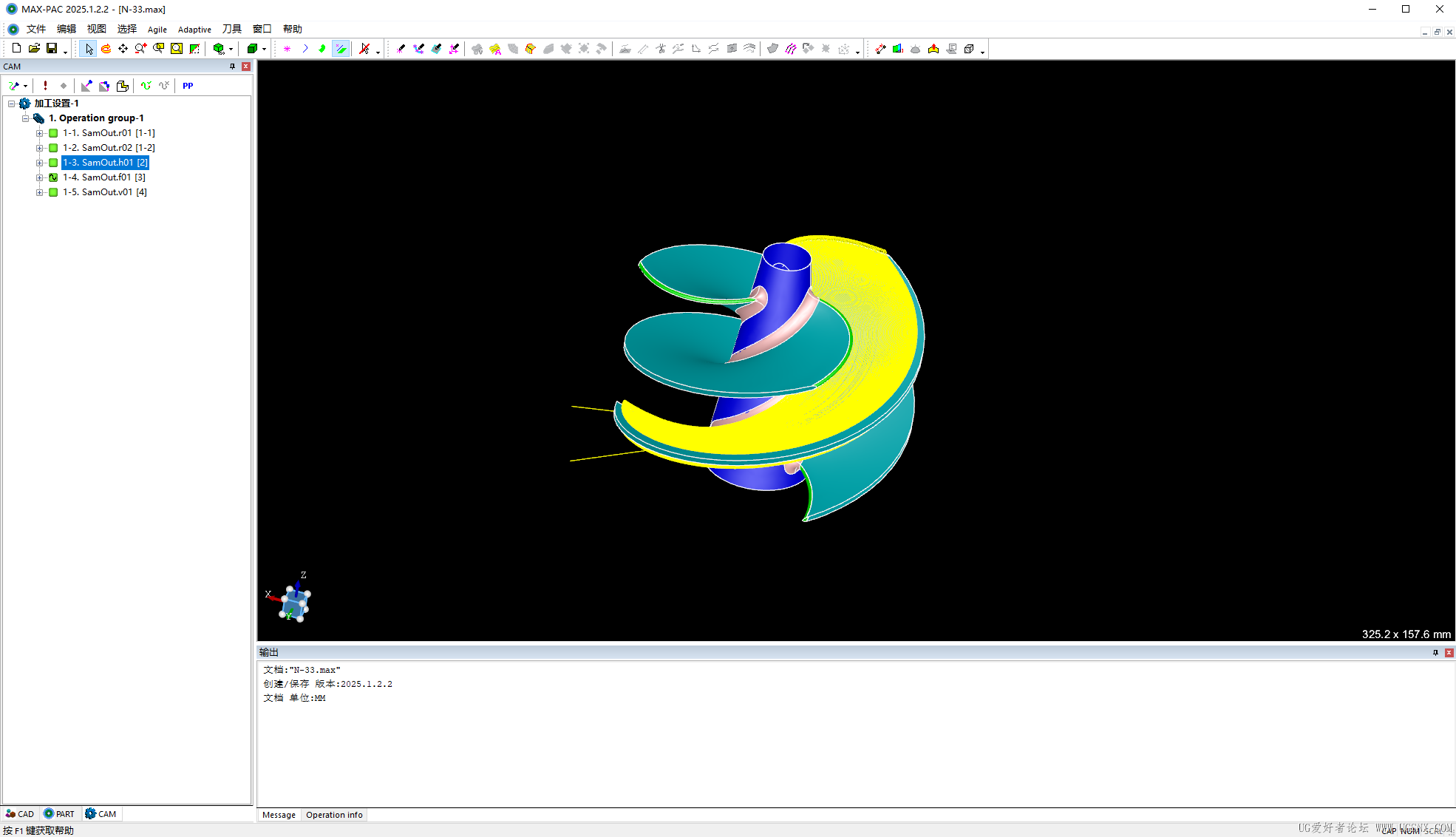Activate the arrow selection tool

pos(89,49)
